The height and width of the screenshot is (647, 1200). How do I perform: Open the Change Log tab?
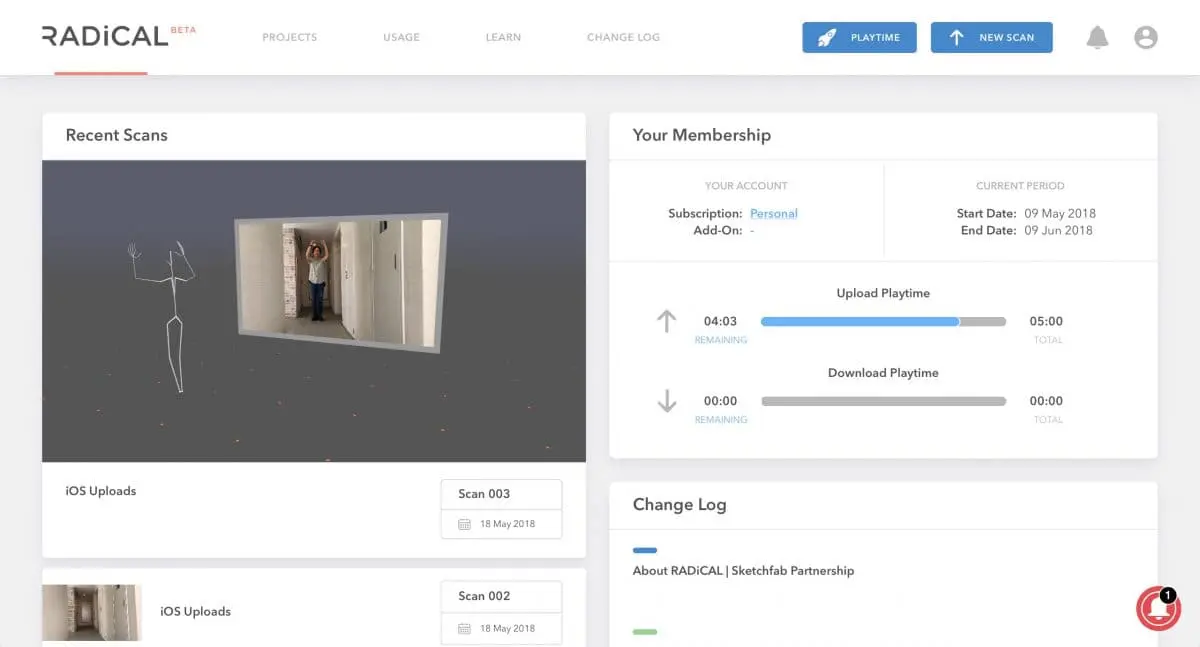pos(623,38)
